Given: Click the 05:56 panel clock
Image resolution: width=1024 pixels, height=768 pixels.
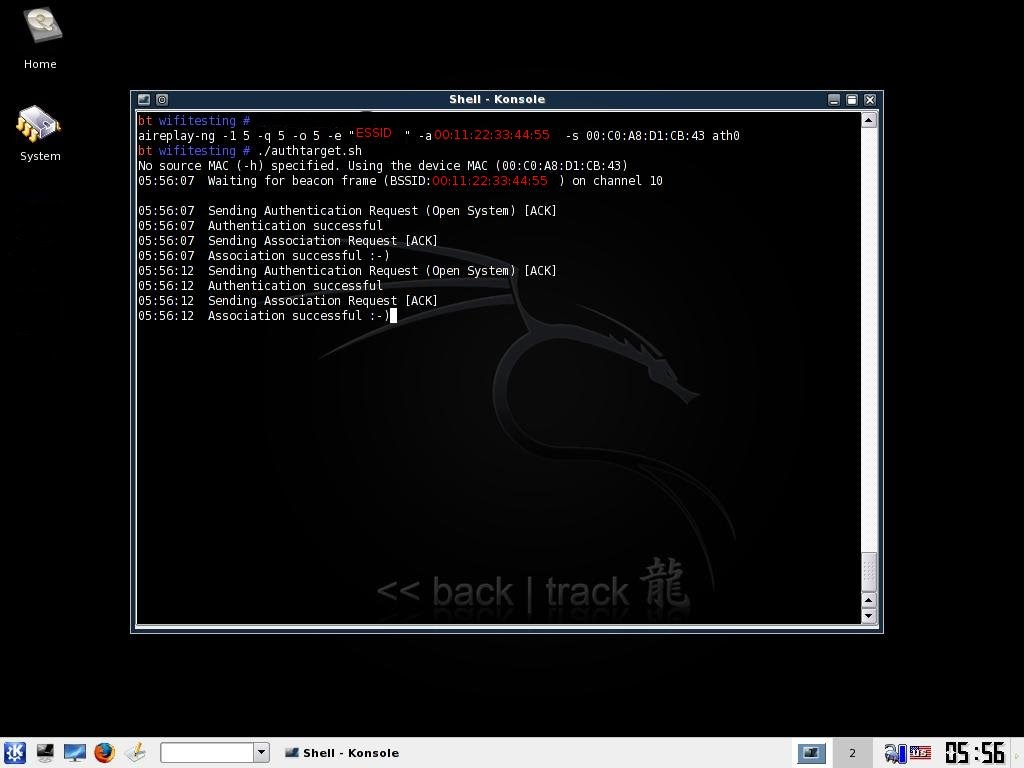Looking at the screenshot, I should coord(974,753).
